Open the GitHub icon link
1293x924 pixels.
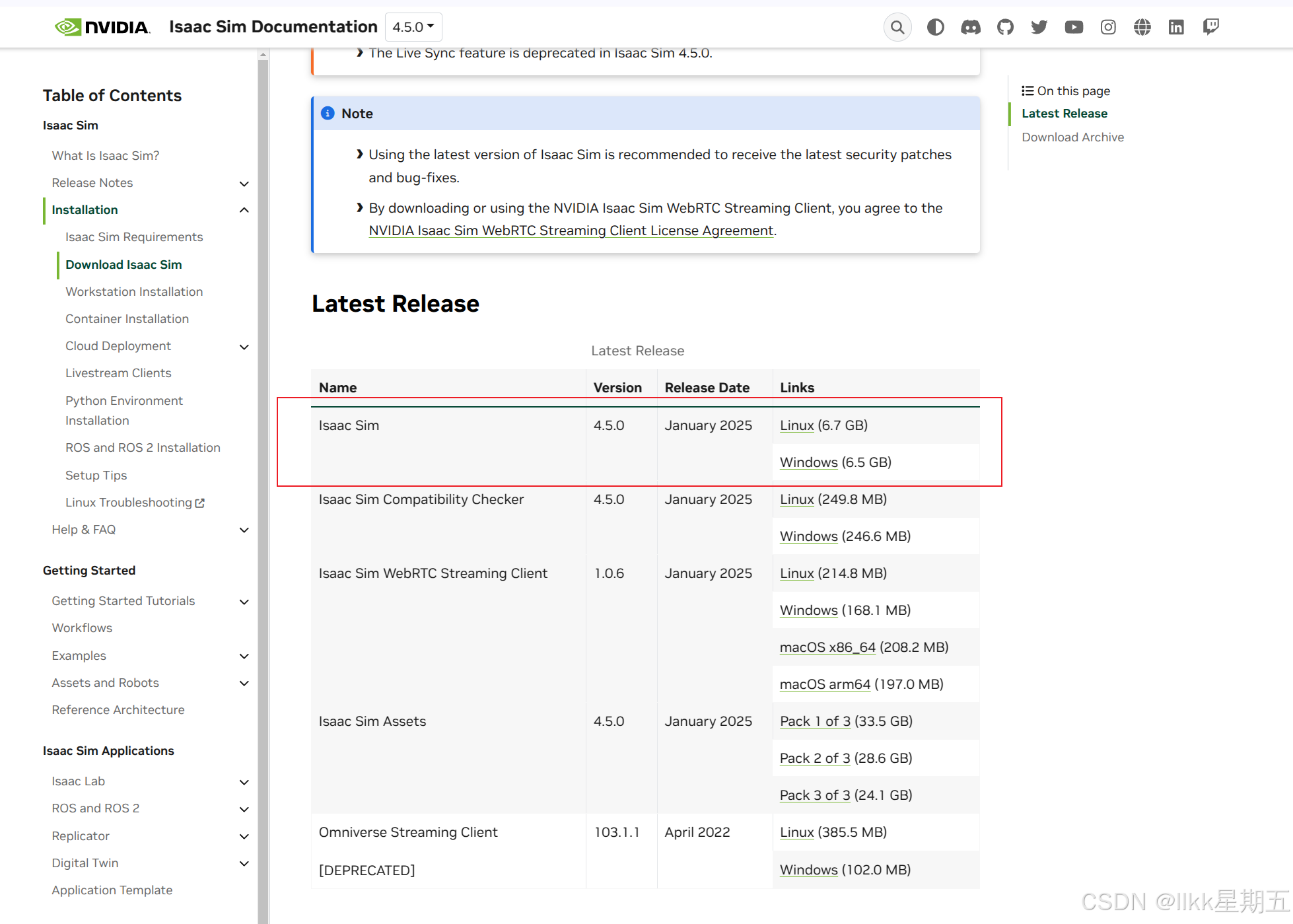1005,27
